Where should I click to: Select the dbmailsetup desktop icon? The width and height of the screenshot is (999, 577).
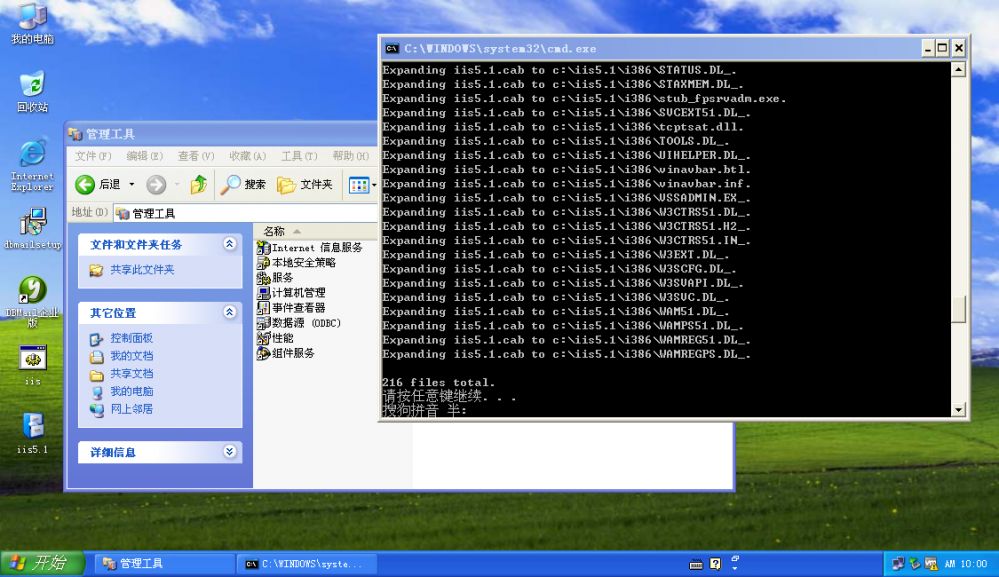tap(32, 227)
